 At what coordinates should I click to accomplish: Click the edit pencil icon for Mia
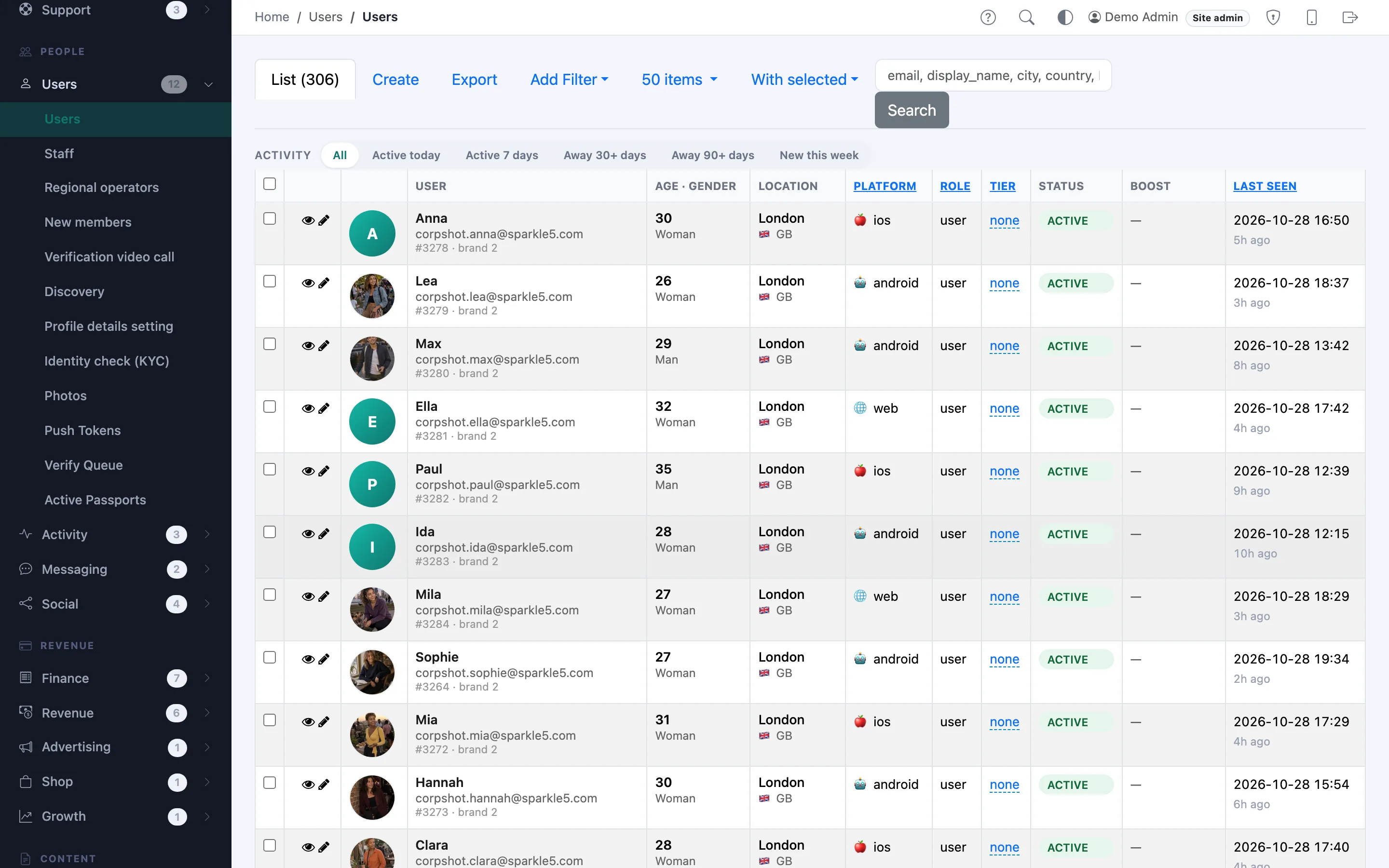pos(324,721)
